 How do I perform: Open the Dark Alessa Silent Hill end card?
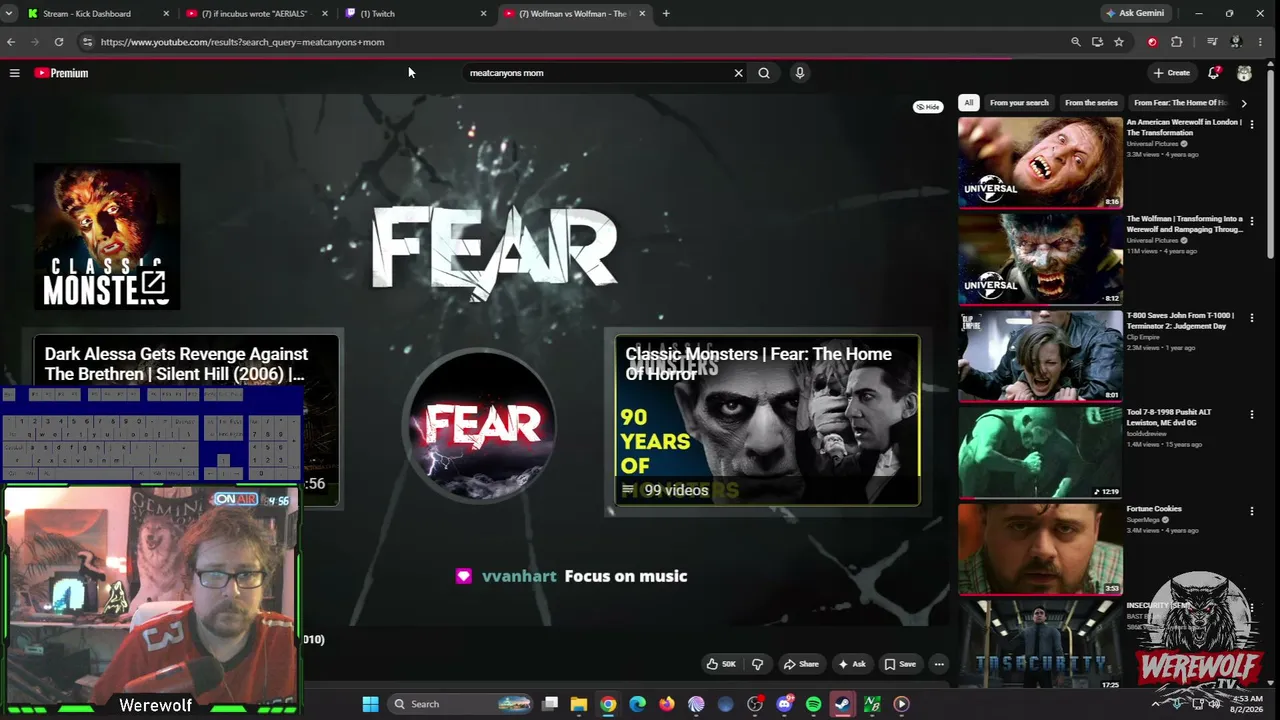pyautogui.click(x=186, y=420)
